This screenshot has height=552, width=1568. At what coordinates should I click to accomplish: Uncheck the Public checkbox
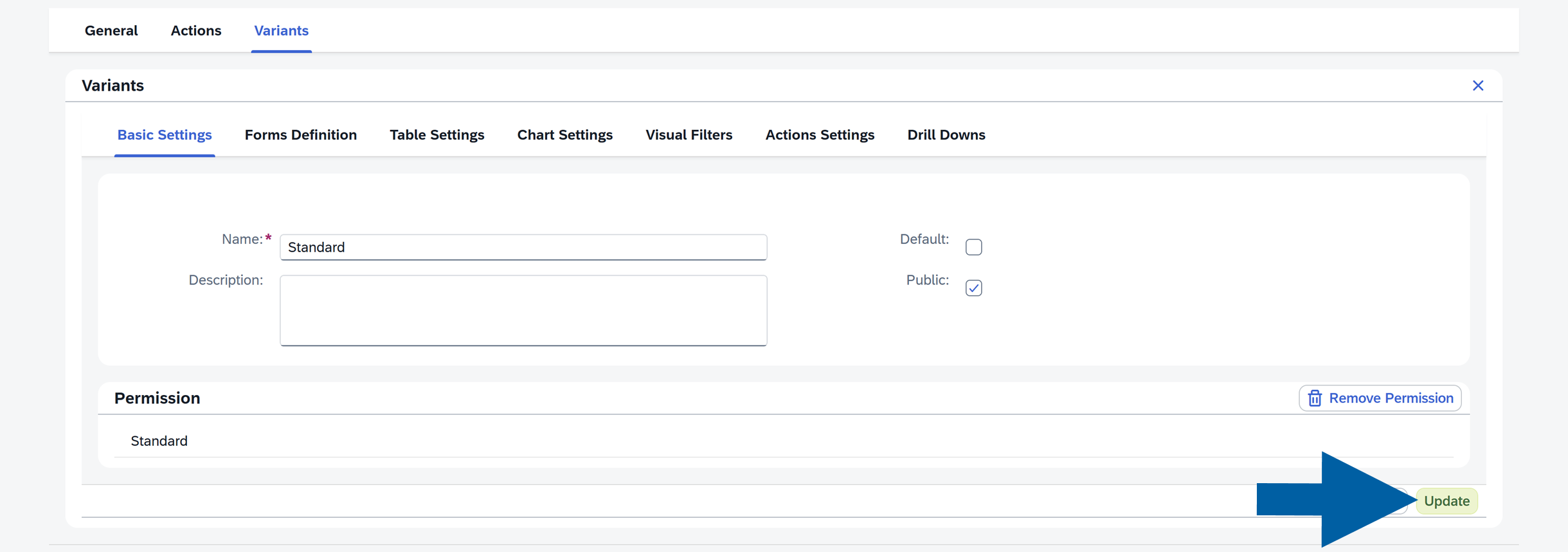[973, 288]
